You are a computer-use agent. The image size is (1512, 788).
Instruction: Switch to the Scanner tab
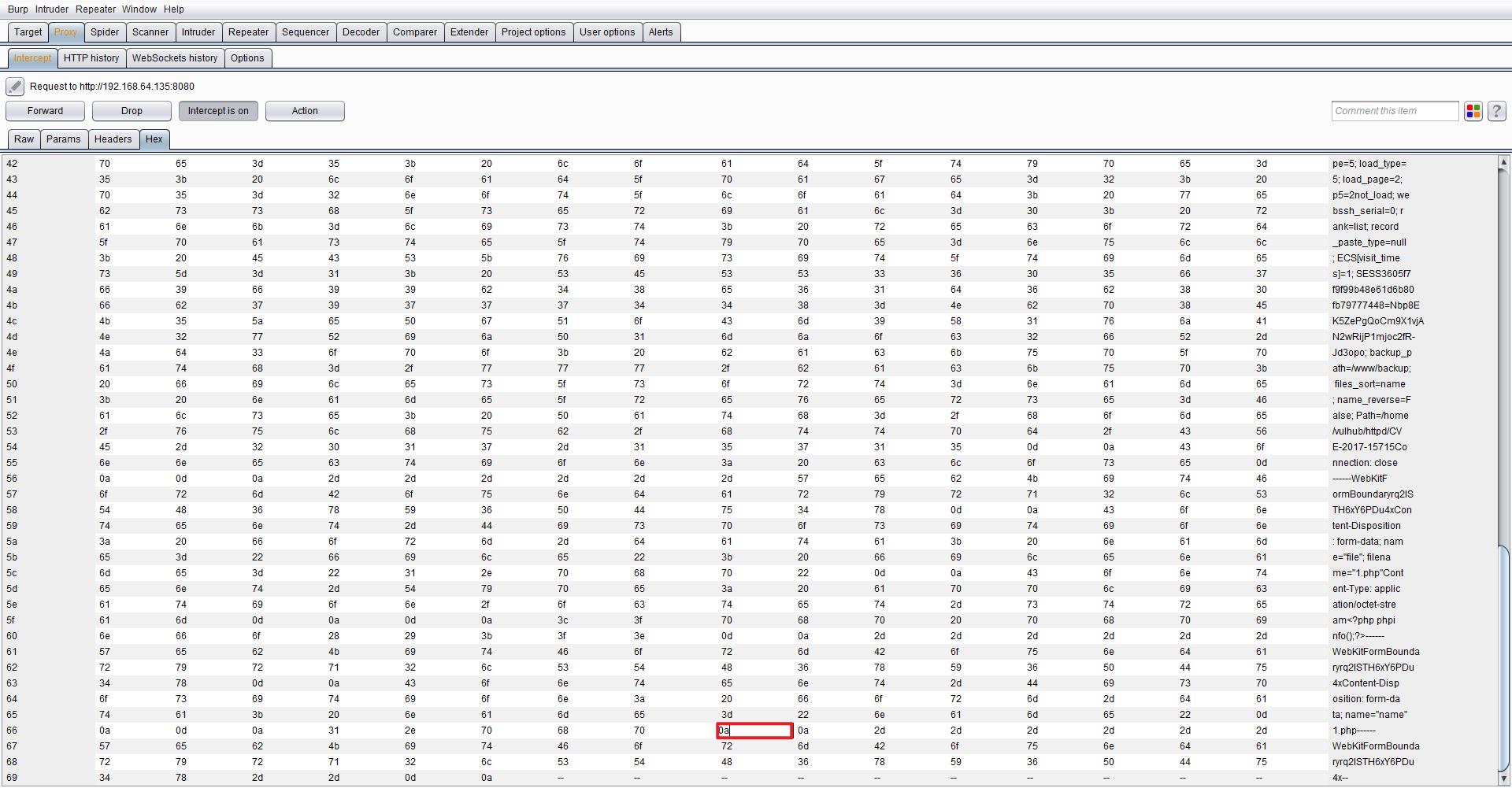[150, 32]
